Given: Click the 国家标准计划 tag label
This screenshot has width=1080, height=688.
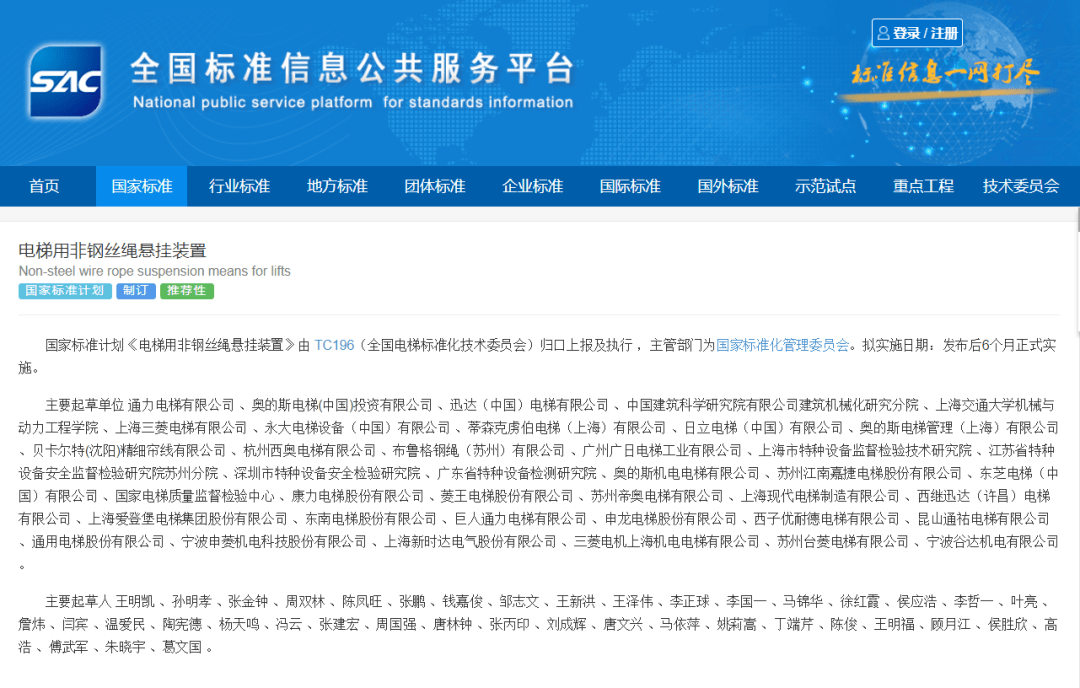Looking at the screenshot, I should 65,291.
